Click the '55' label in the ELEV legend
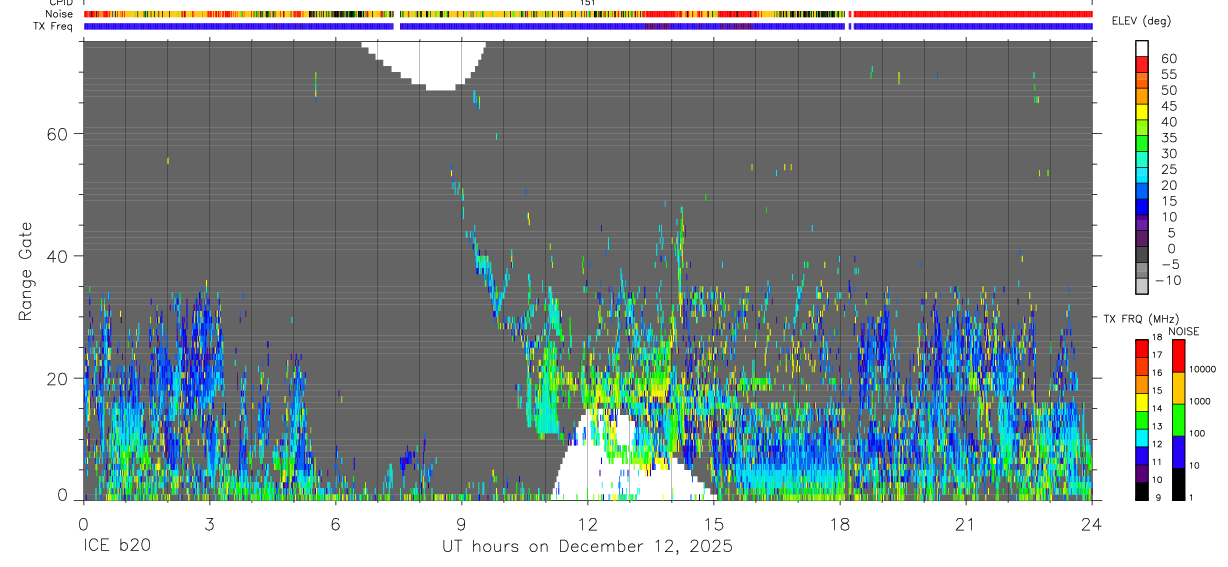 tap(1168, 75)
